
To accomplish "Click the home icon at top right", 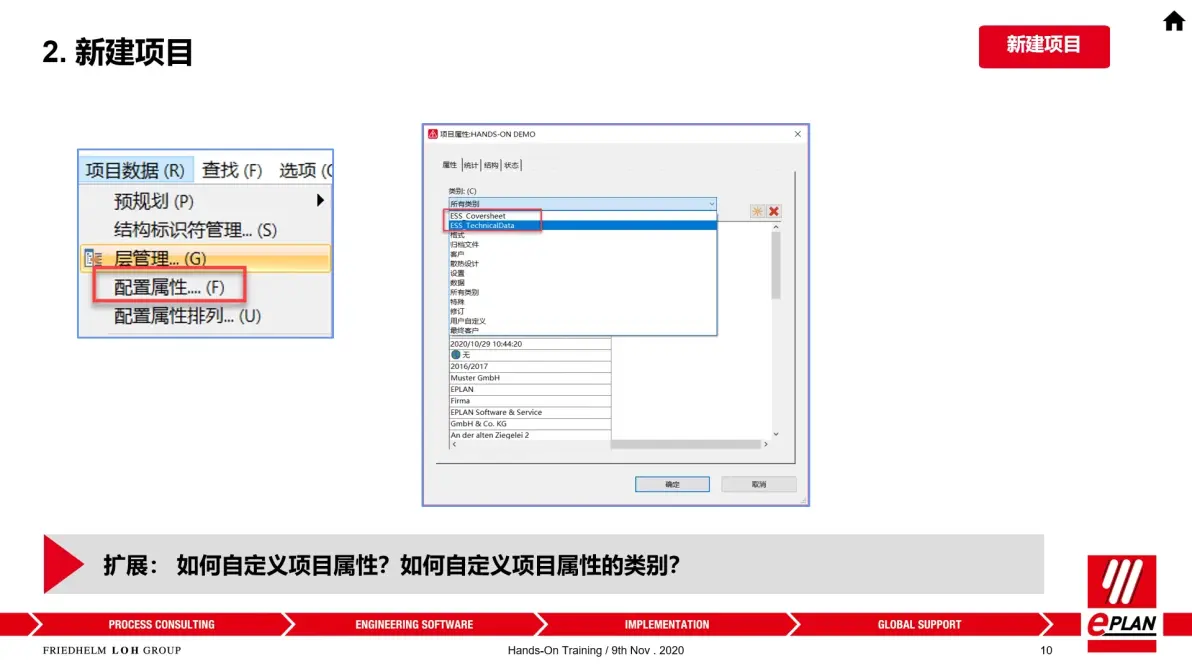I will point(1174,21).
